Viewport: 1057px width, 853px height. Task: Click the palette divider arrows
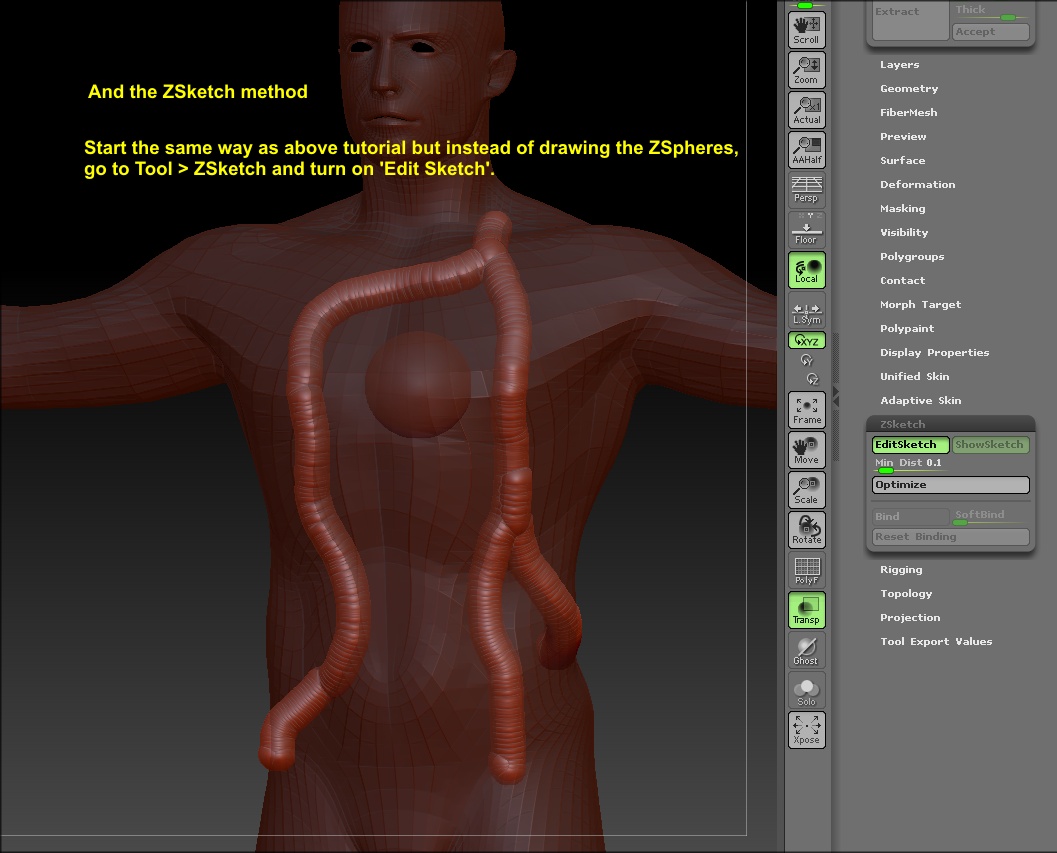(836, 396)
